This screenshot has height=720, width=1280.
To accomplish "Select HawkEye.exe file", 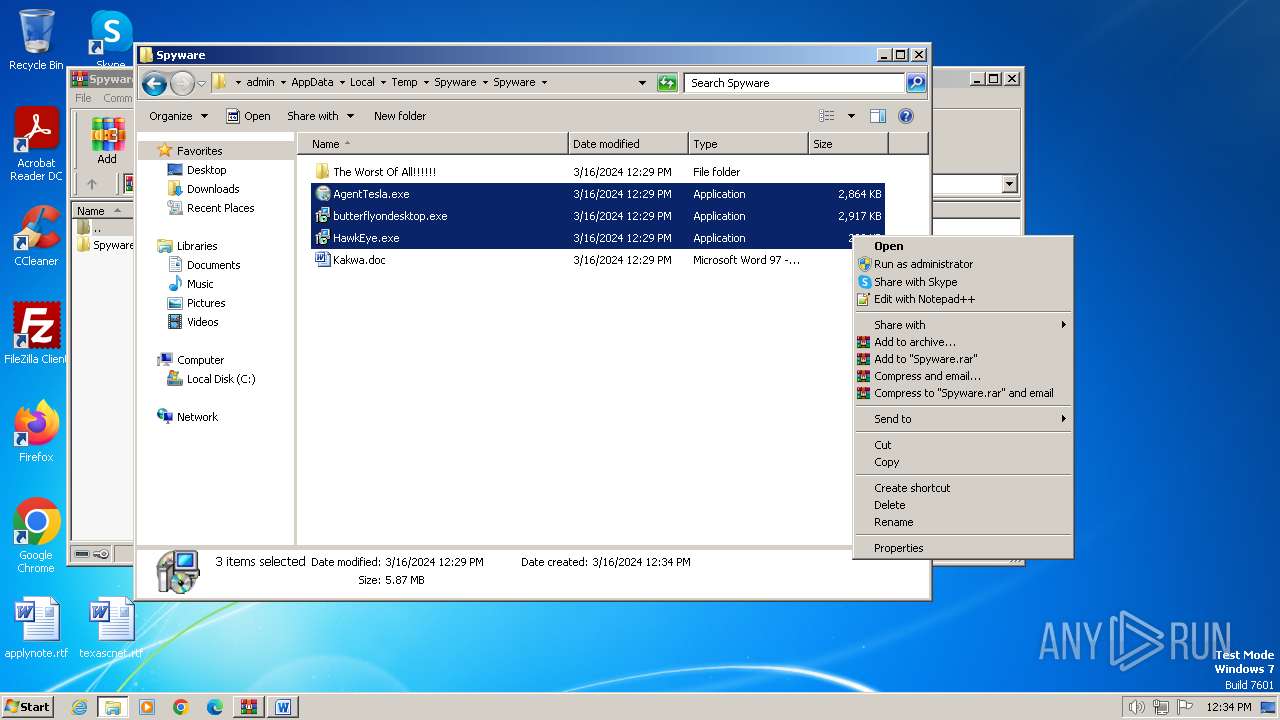I will pos(366,238).
